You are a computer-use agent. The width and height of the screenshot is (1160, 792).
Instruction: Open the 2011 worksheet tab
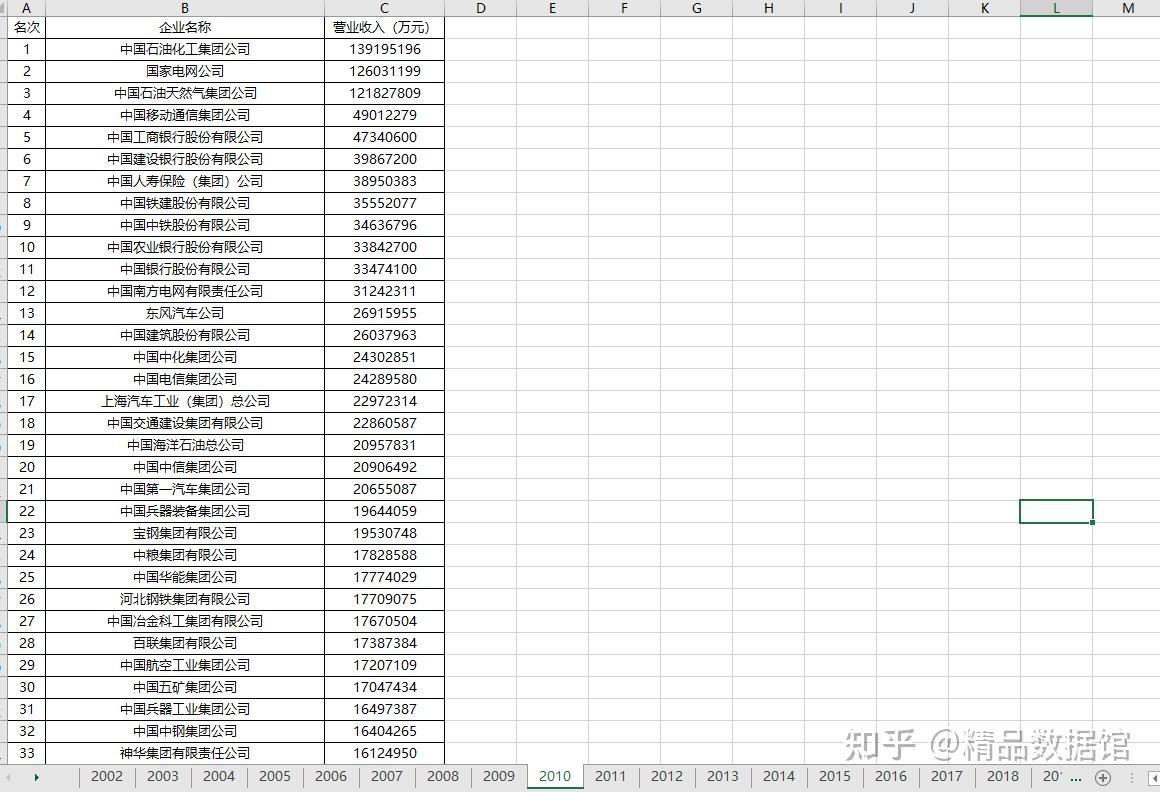[x=610, y=776]
